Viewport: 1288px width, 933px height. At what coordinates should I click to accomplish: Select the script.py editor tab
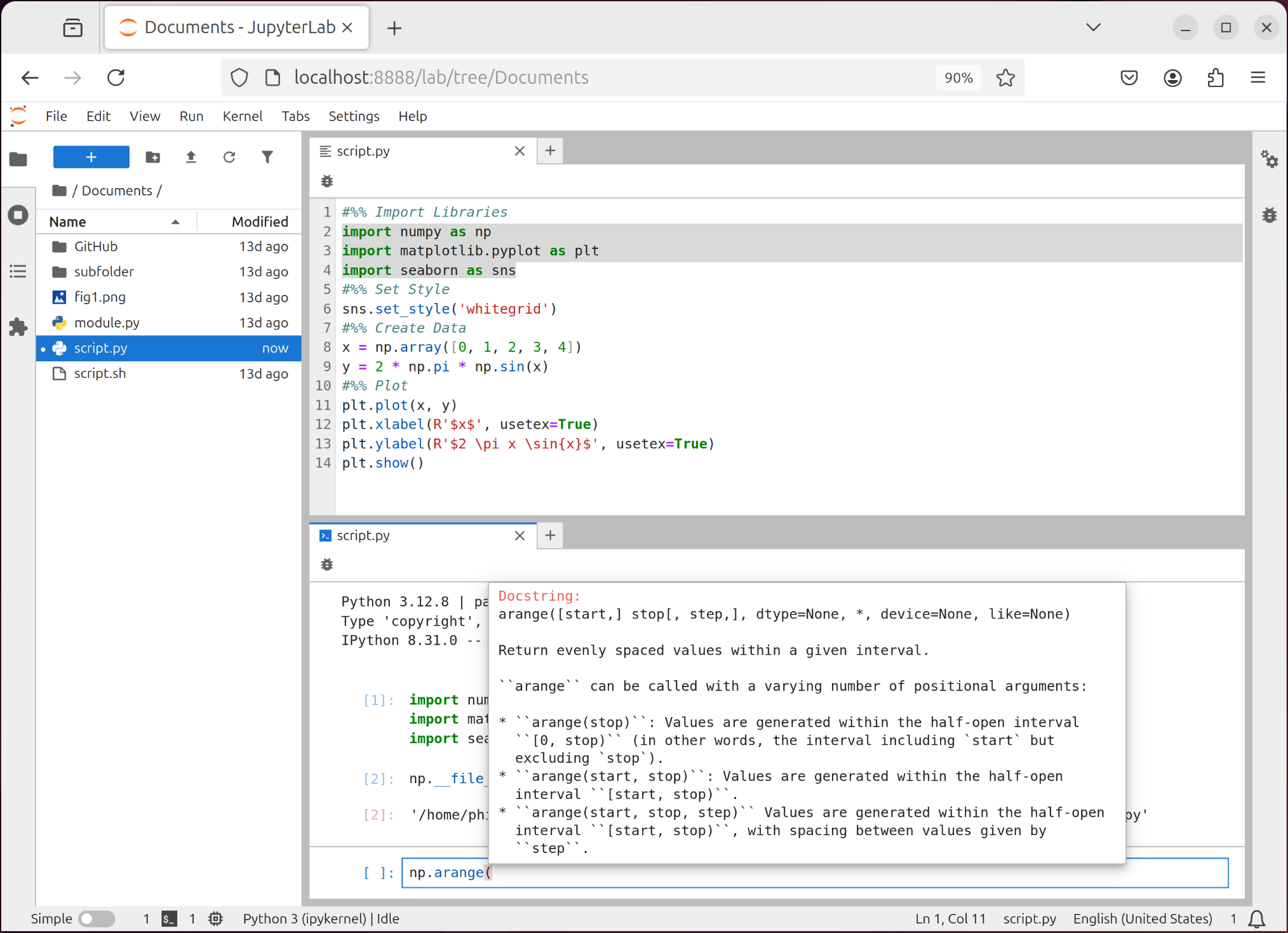(422, 151)
